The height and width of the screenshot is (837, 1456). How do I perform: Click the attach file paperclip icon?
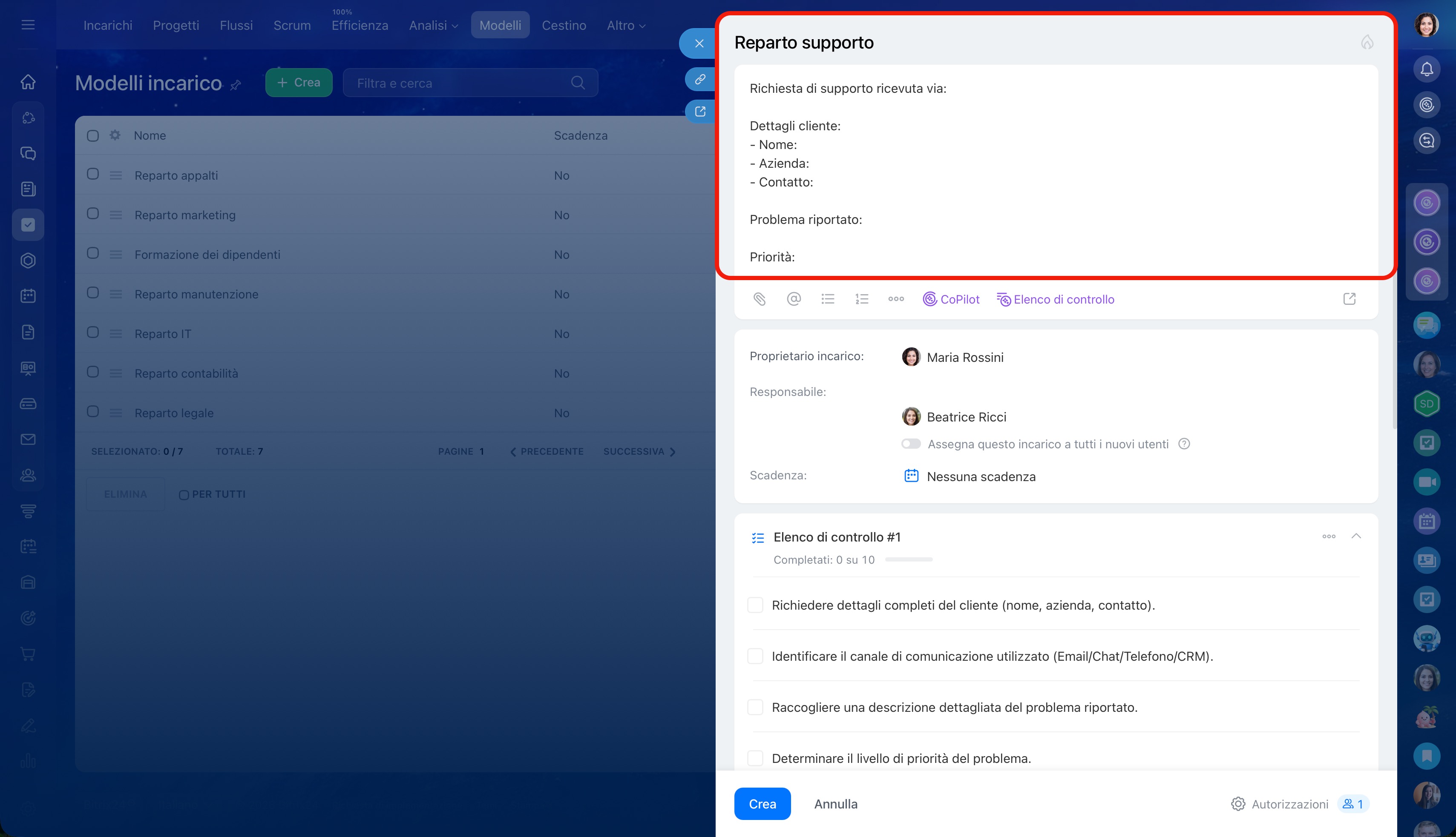click(759, 299)
